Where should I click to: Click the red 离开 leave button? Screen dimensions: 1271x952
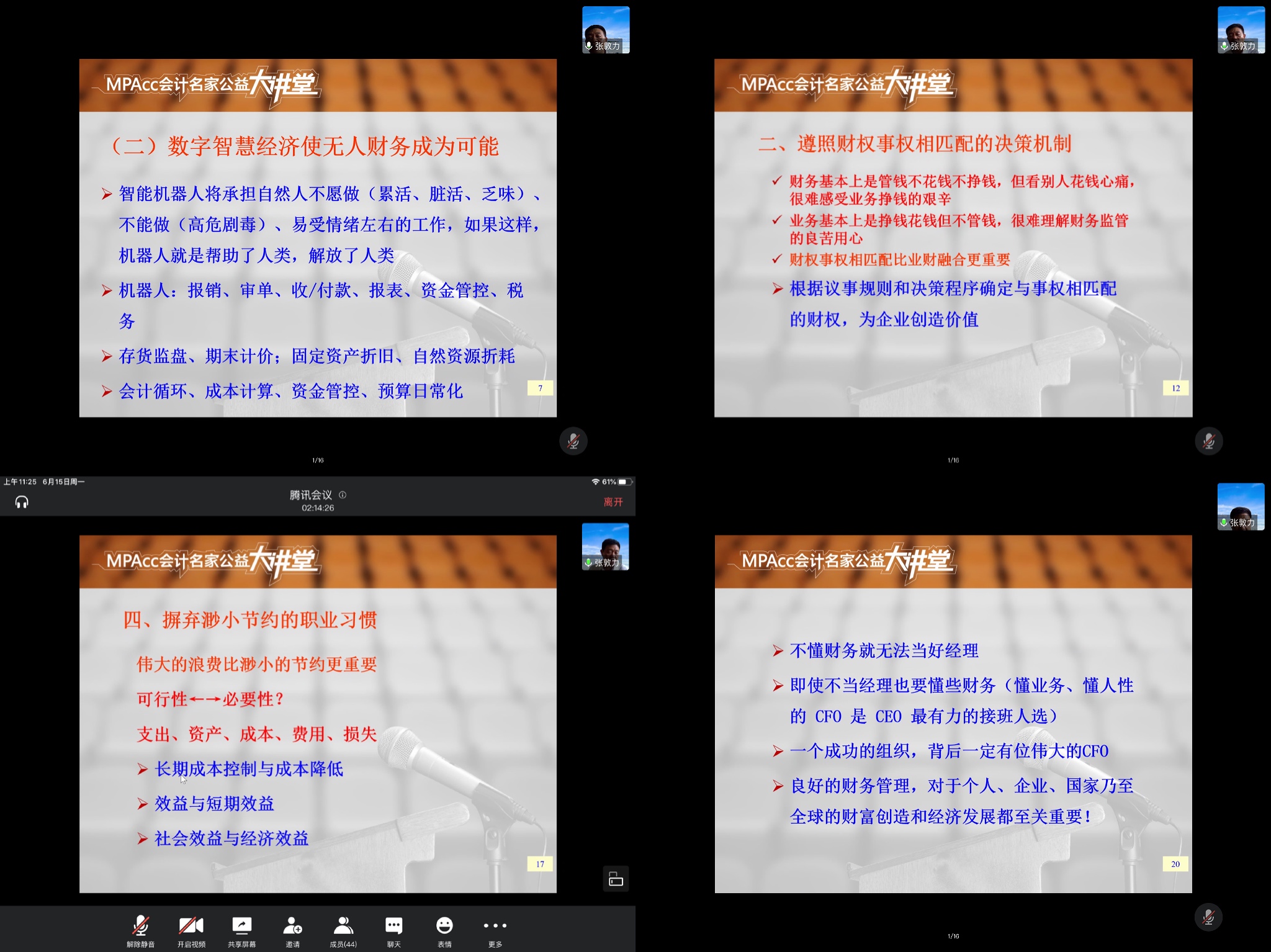613,501
